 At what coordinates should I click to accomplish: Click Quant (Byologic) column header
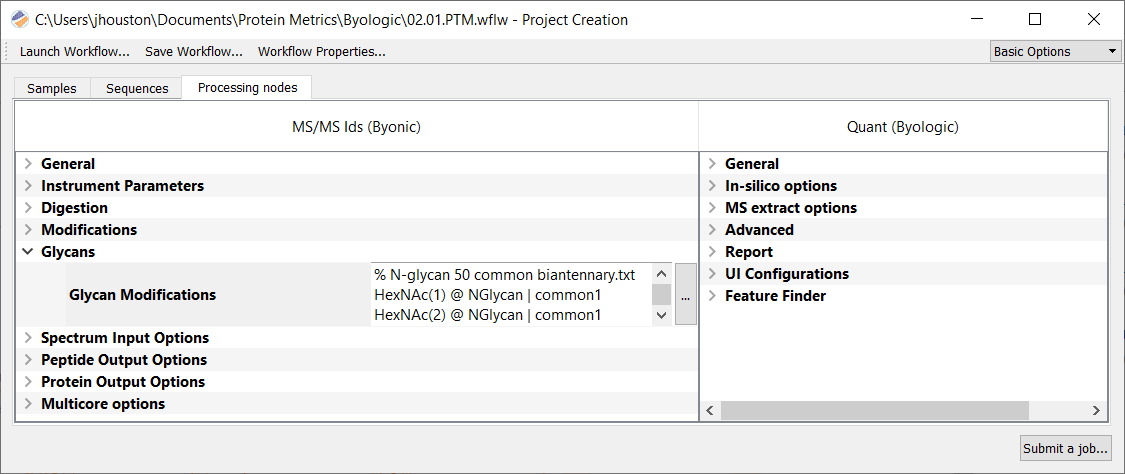tap(903, 128)
